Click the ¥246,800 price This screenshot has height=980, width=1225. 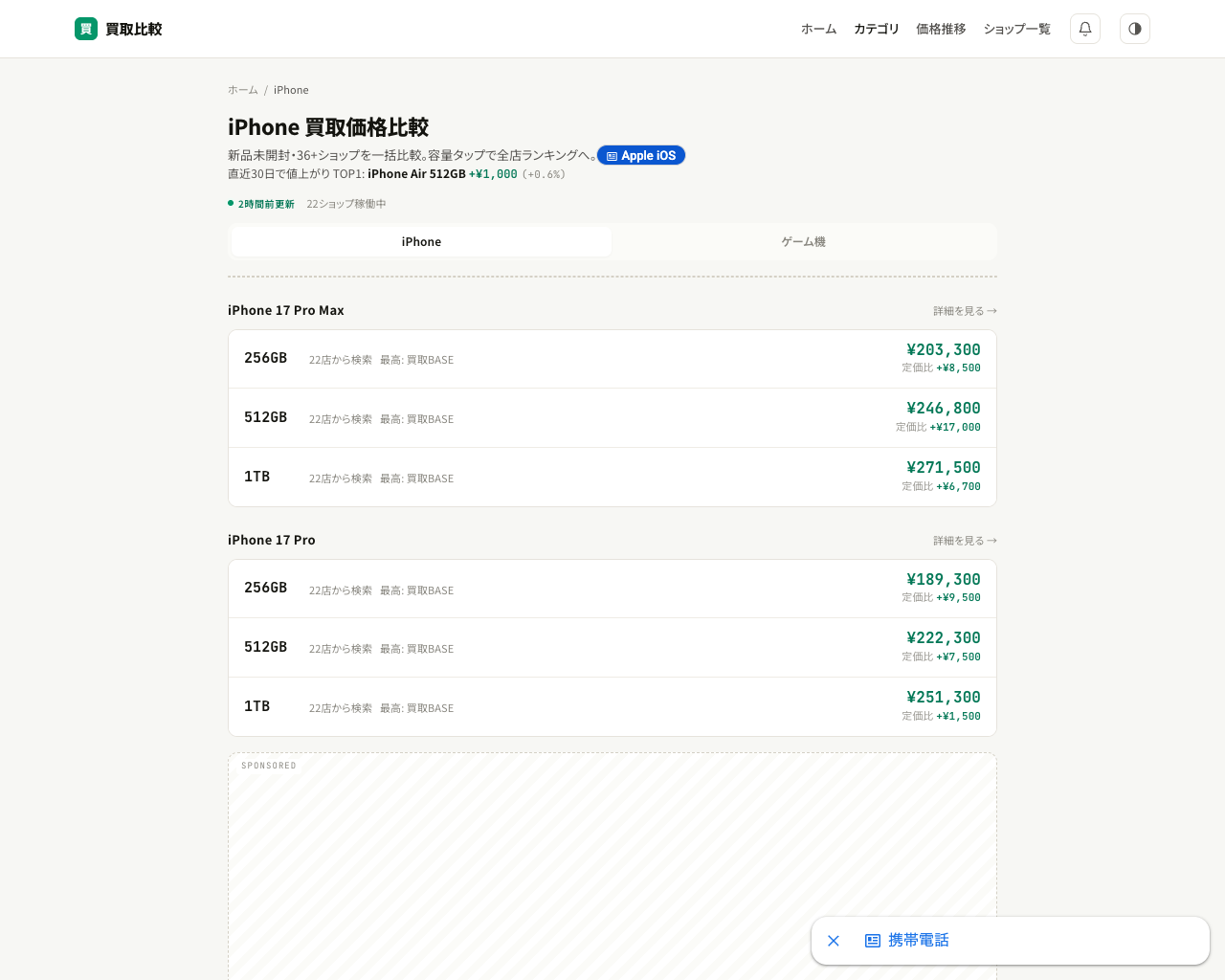(x=944, y=408)
